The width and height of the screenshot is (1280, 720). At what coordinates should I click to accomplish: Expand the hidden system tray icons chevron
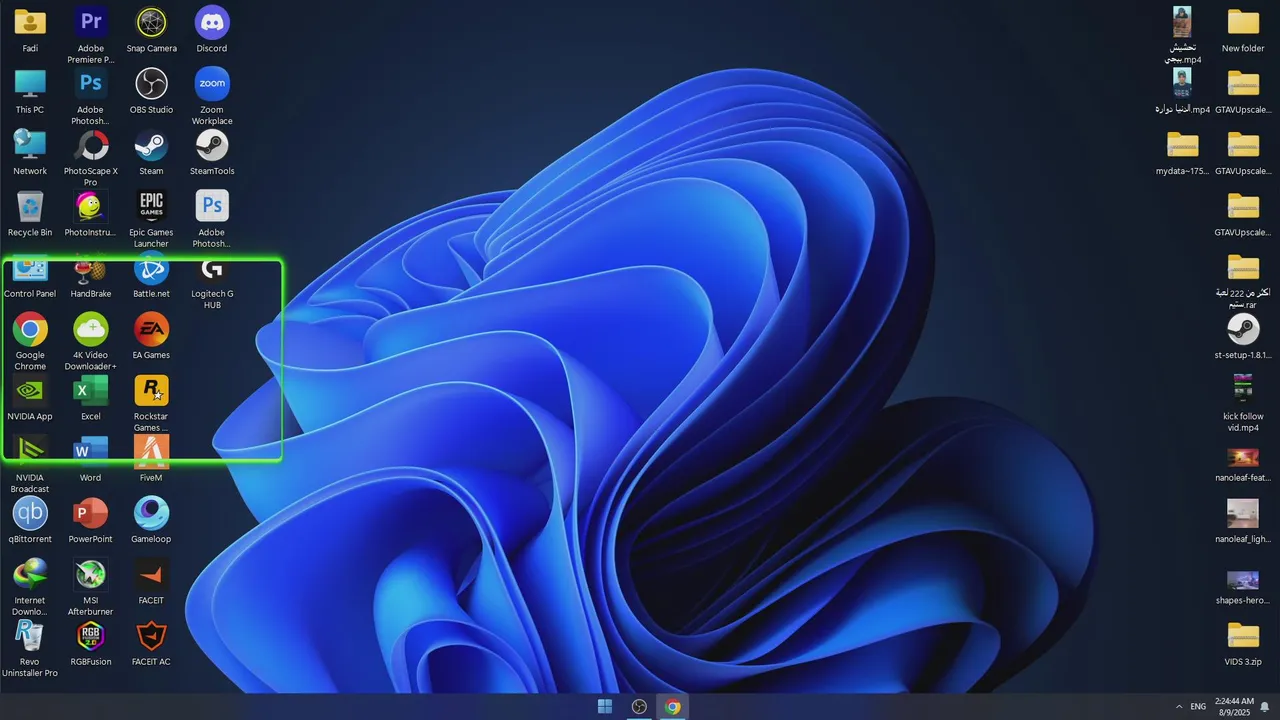tap(1178, 707)
